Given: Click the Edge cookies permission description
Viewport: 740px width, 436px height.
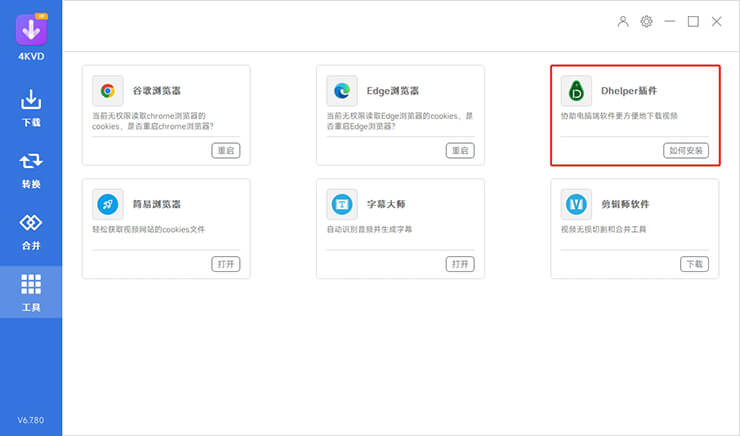Looking at the screenshot, I should coord(400,121).
